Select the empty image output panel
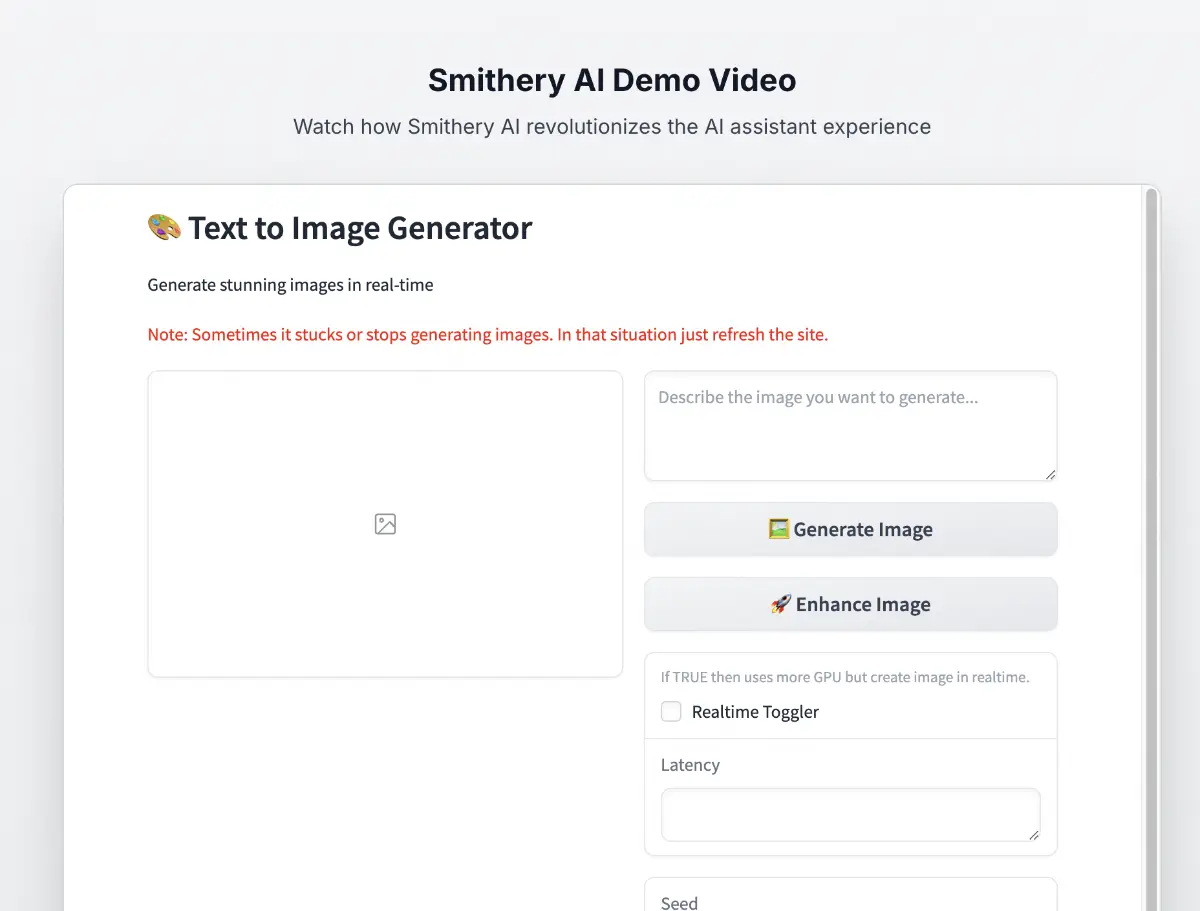1200x911 pixels. pos(385,600)
